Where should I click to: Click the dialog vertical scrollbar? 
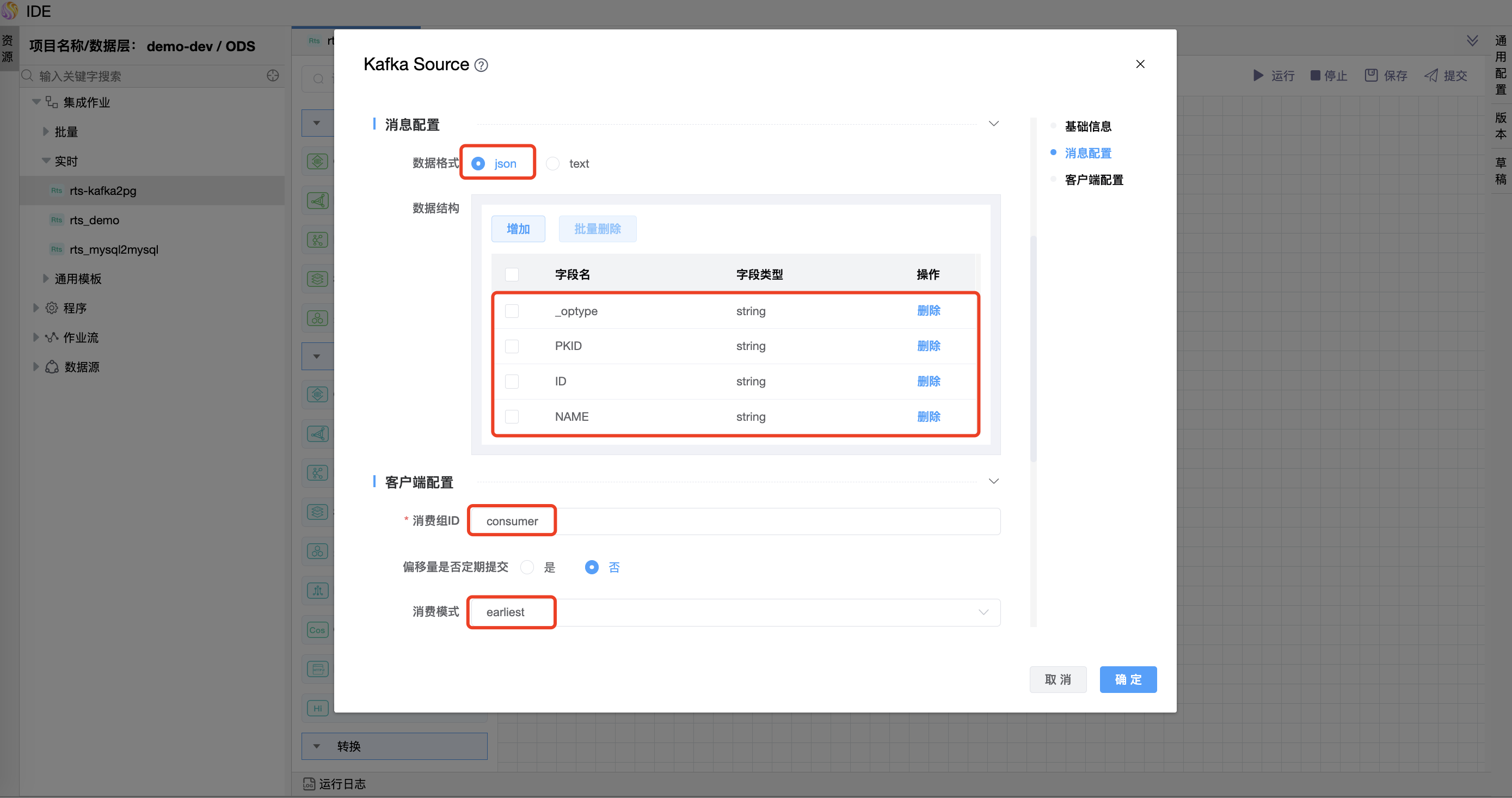click(x=1033, y=349)
